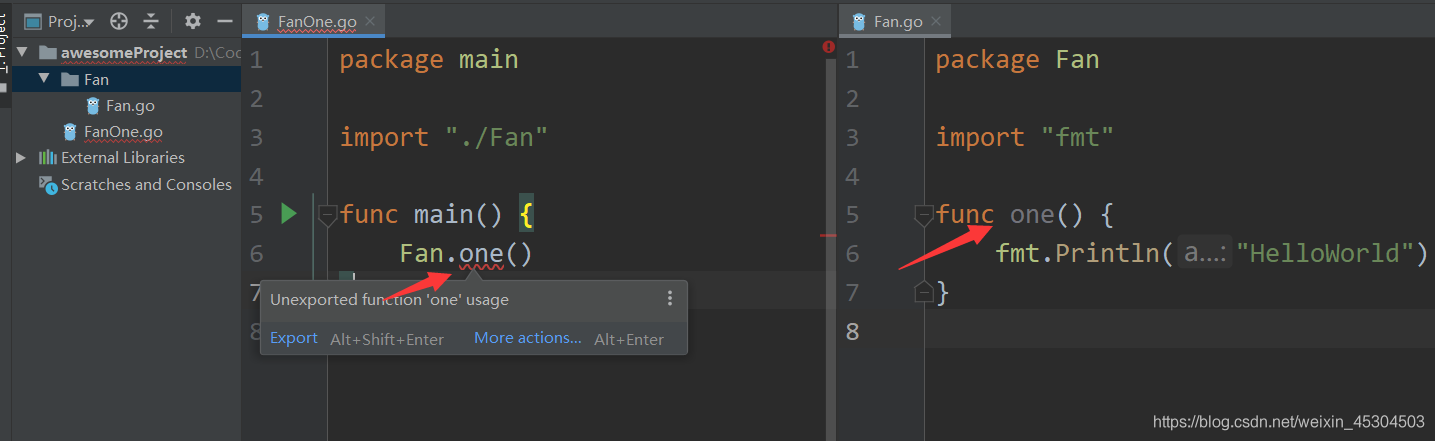Close the FanOne.go editor tab
The width and height of the screenshot is (1435, 441).
371,21
